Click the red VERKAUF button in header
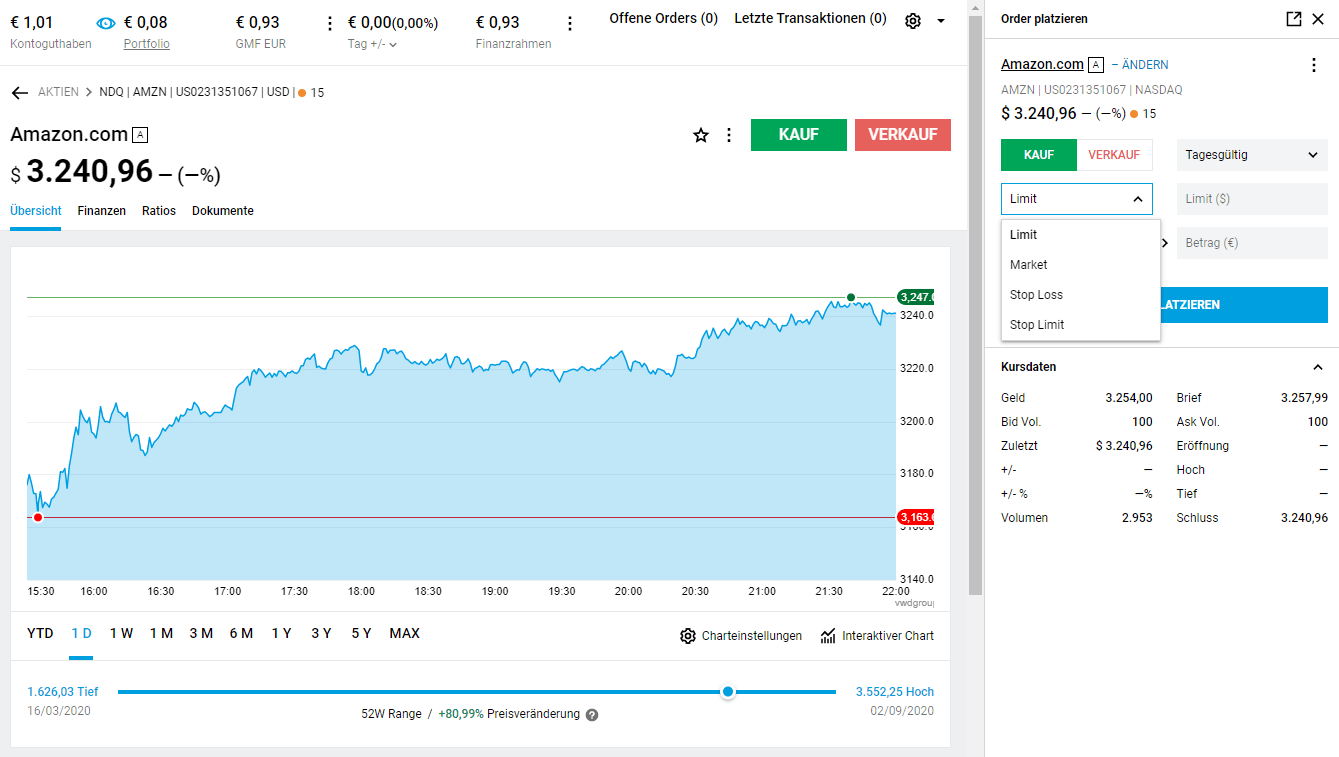The height and width of the screenshot is (757, 1339). click(x=903, y=135)
